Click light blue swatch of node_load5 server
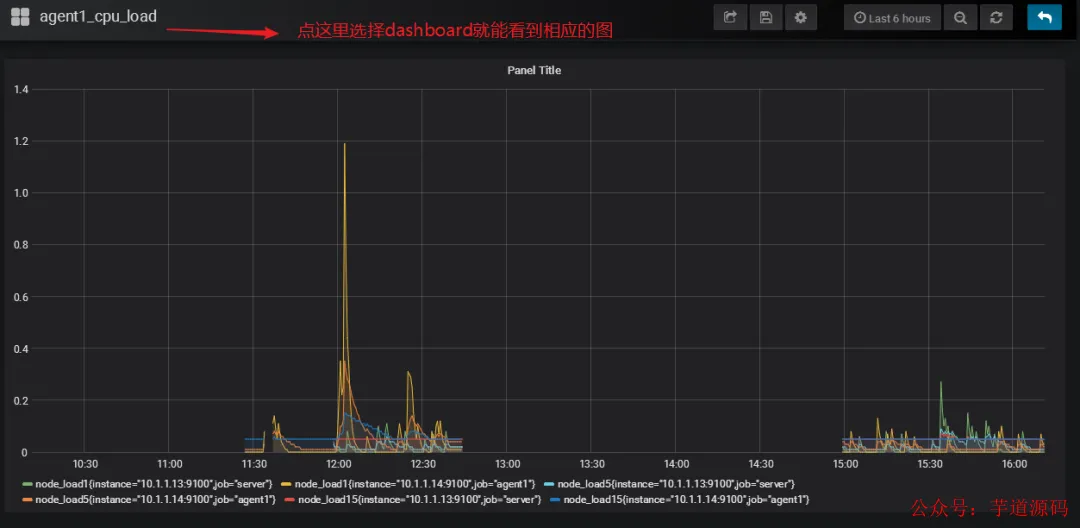This screenshot has height=528, width=1080. 550,485
